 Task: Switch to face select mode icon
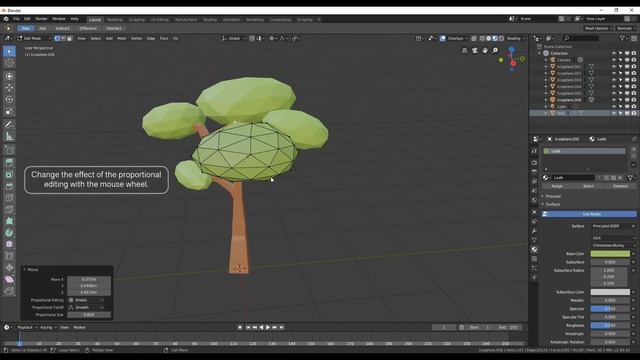(x=69, y=38)
